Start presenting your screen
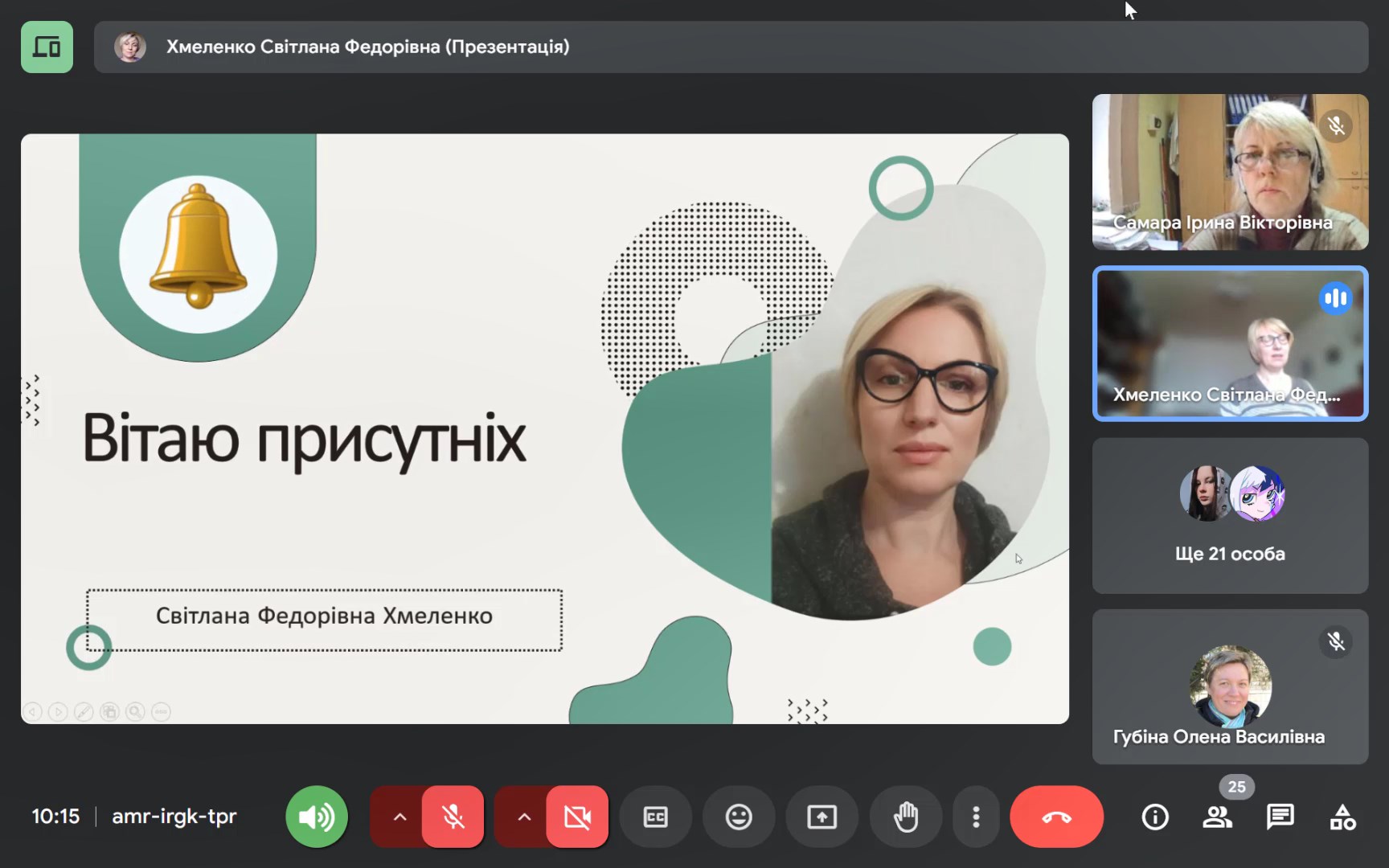The height and width of the screenshot is (868, 1389). coord(822,817)
